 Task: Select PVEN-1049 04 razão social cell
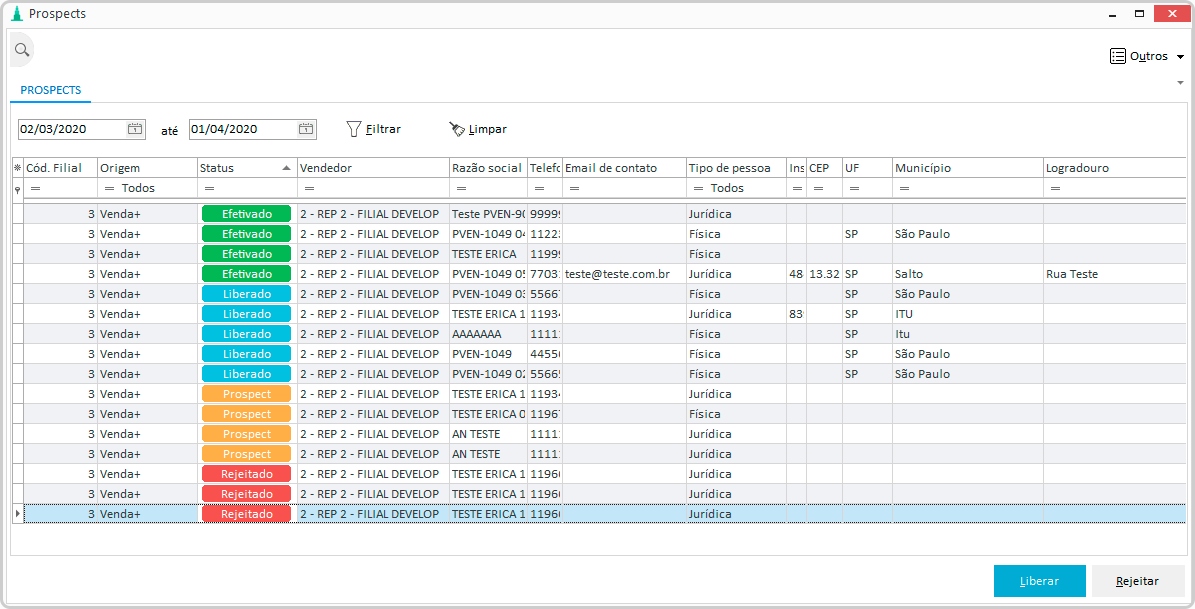pyautogui.click(x=489, y=234)
